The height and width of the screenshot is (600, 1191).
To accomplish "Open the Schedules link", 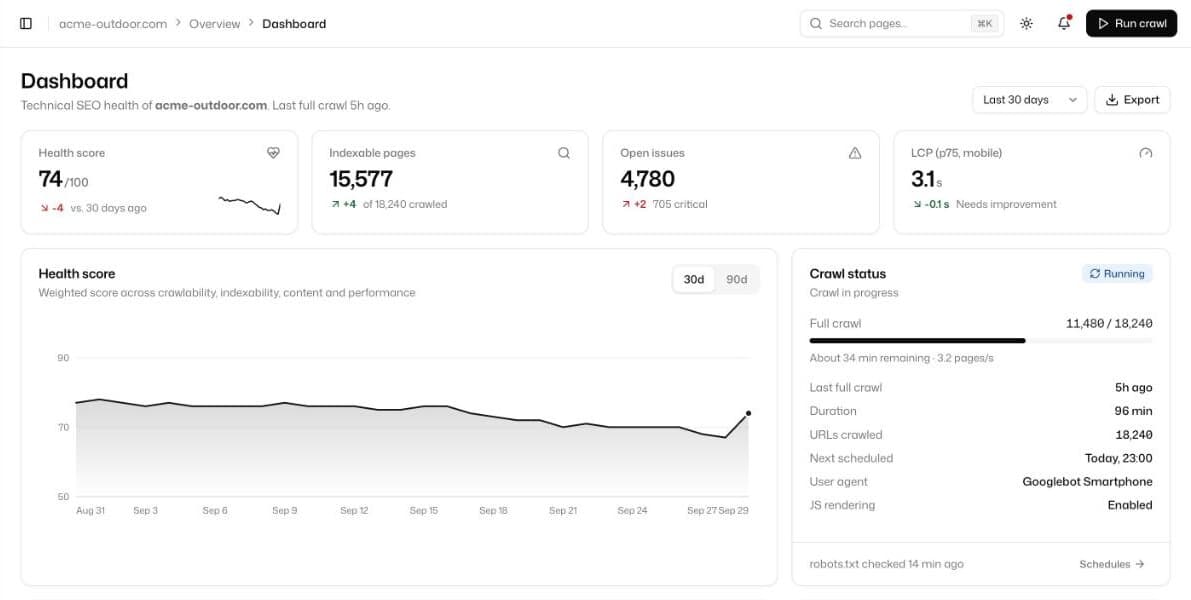I will pos(1111,564).
